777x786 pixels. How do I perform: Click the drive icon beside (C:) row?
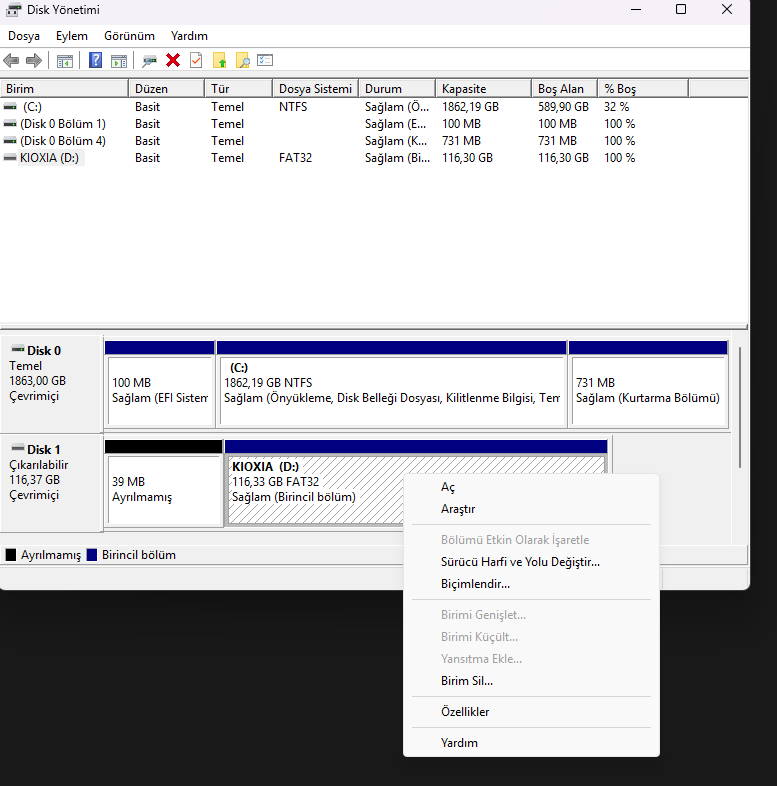(10, 107)
